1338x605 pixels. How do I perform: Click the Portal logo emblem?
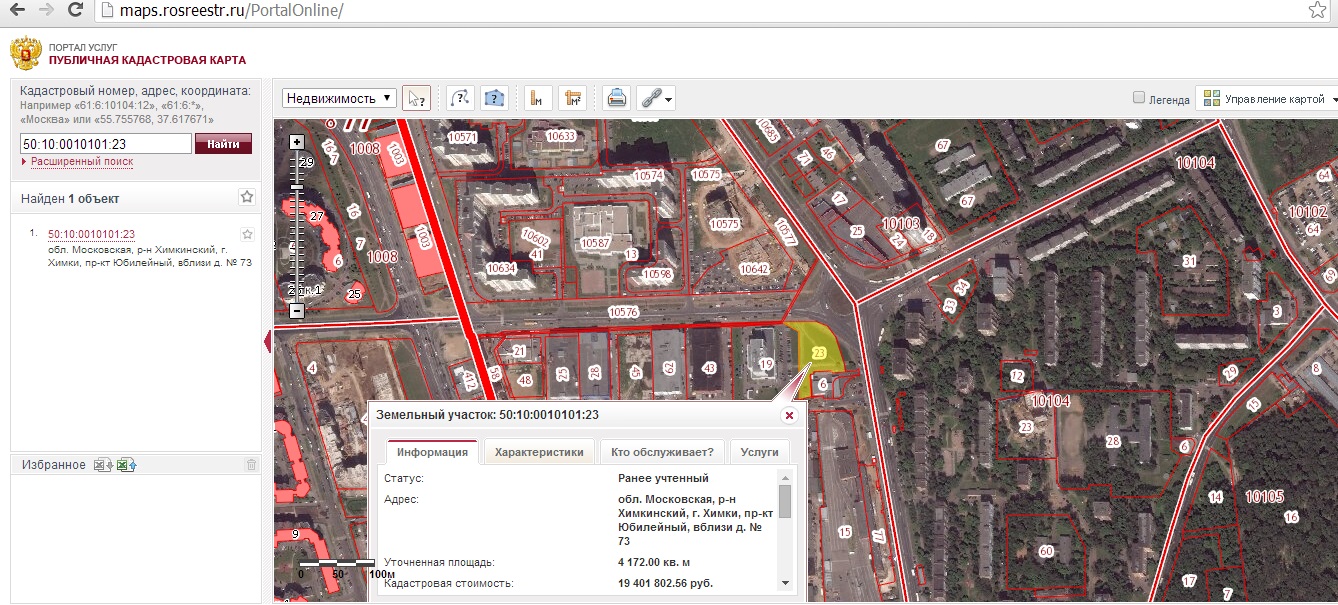pos(25,53)
